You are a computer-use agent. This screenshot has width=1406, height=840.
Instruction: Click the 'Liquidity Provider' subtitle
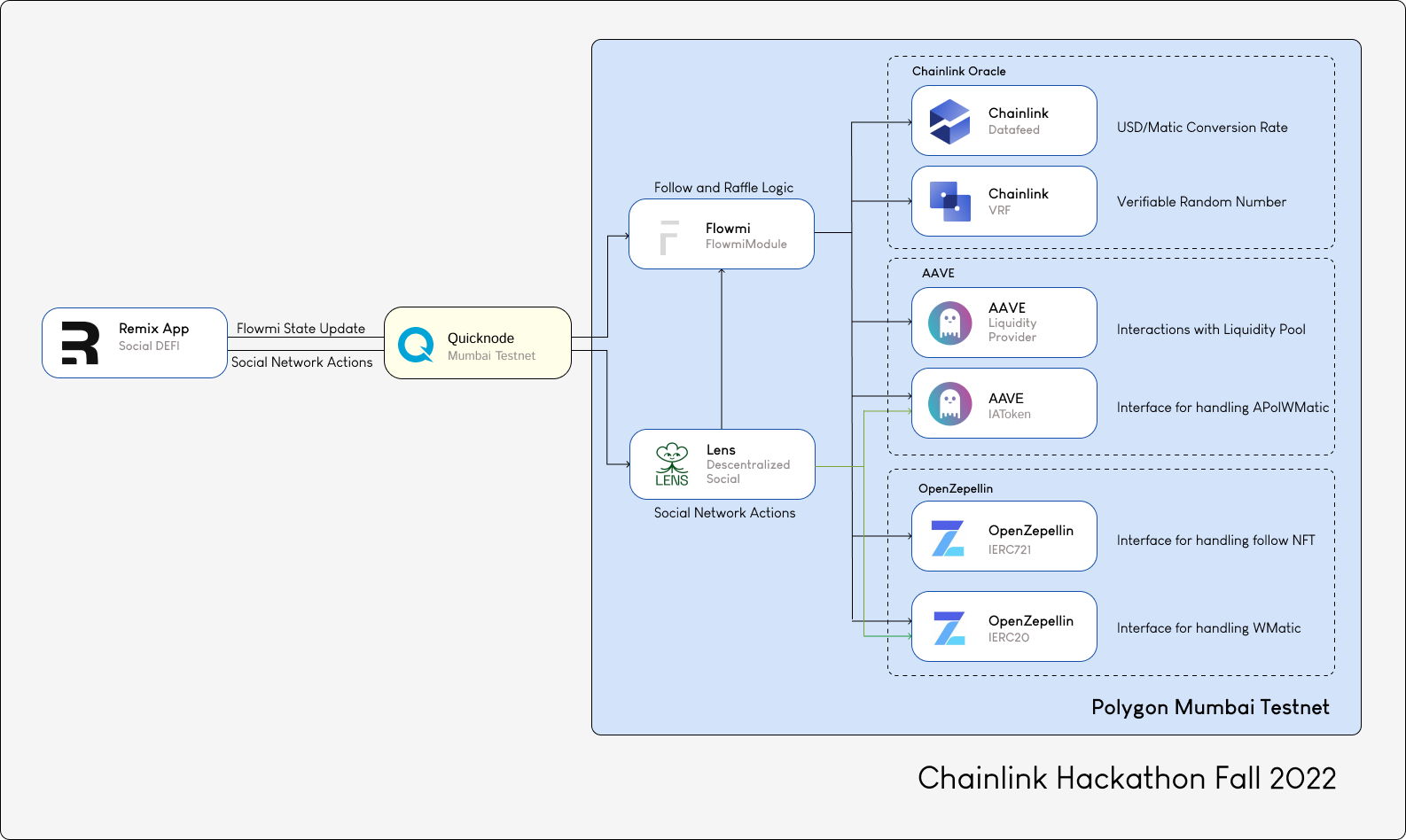pyautogui.click(x=1012, y=331)
